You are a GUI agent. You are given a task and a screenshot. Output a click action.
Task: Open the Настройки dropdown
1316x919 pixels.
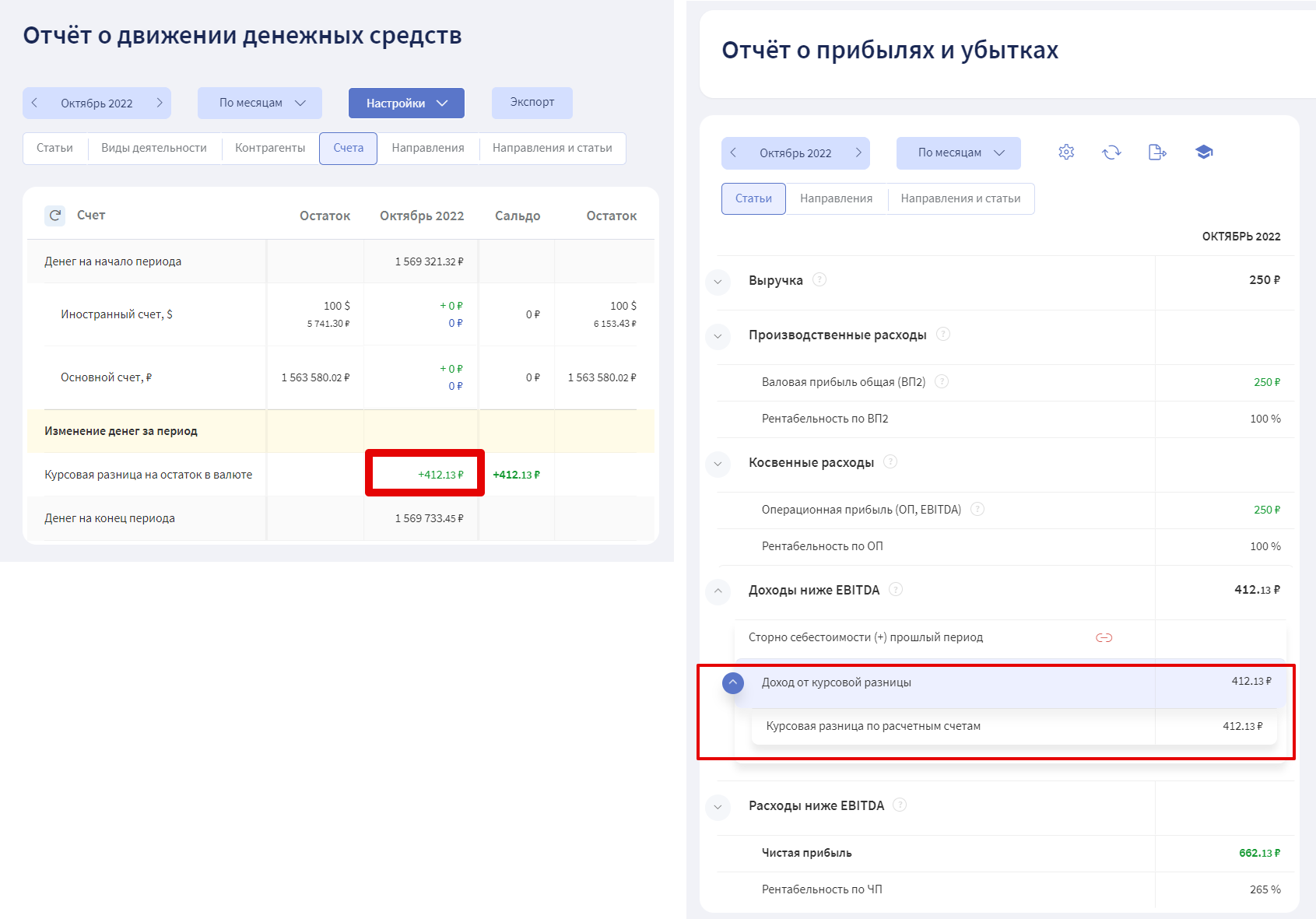tap(406, 103)
